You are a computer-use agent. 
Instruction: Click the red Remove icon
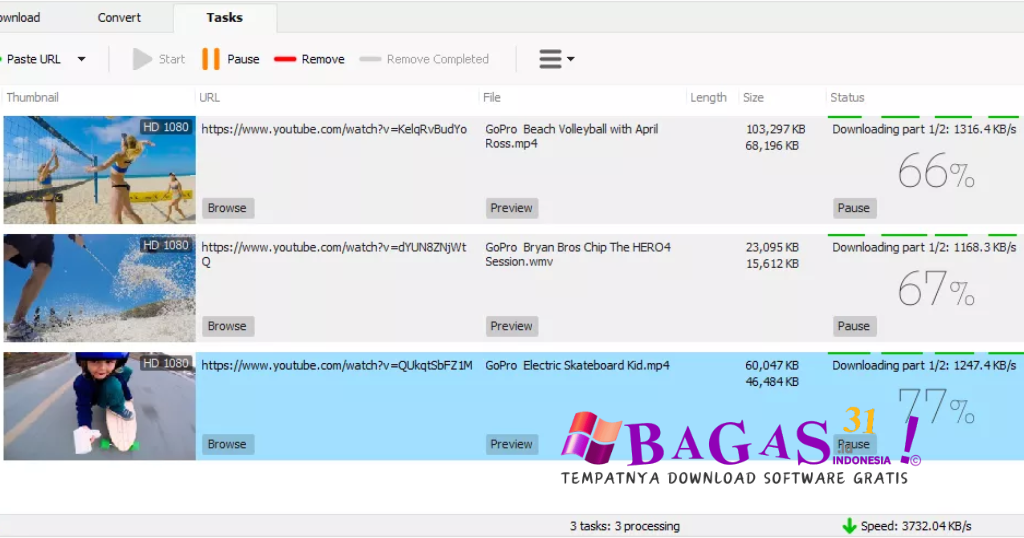[285, 59]
